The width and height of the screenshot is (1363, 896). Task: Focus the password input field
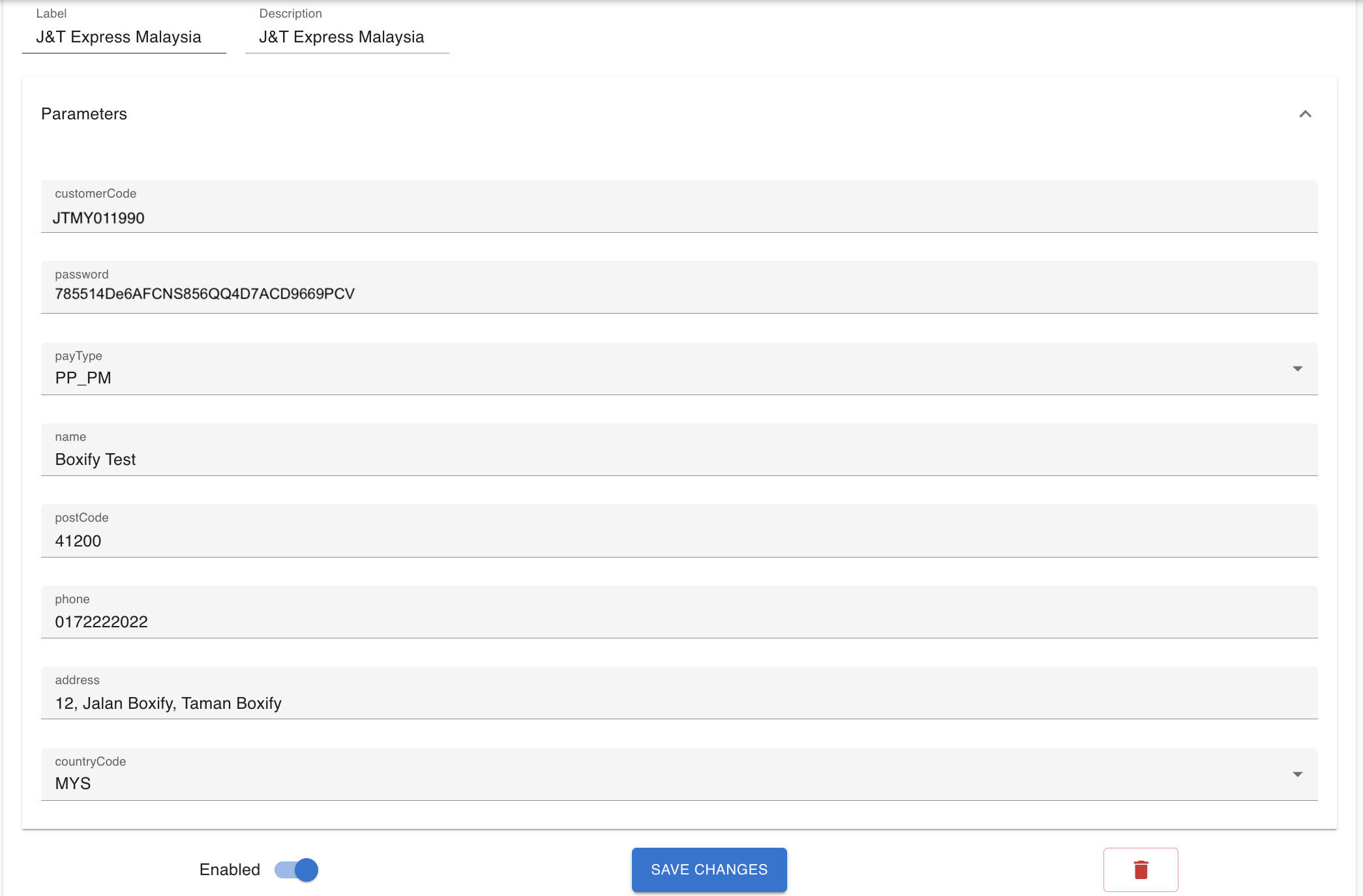coord(678,294)
